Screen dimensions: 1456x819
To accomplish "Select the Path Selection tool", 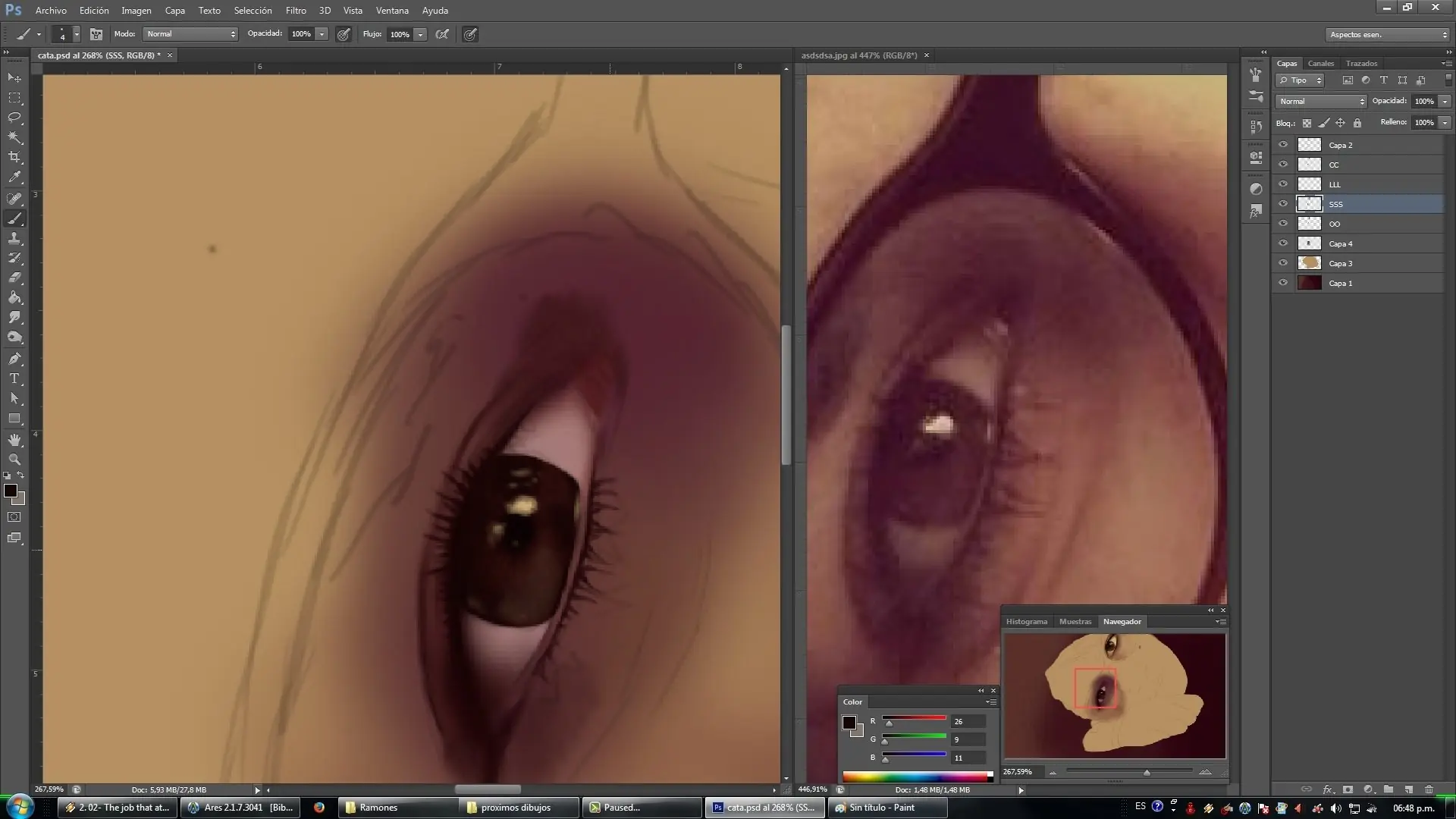I will pyautogui.click(x=14, y=398).
